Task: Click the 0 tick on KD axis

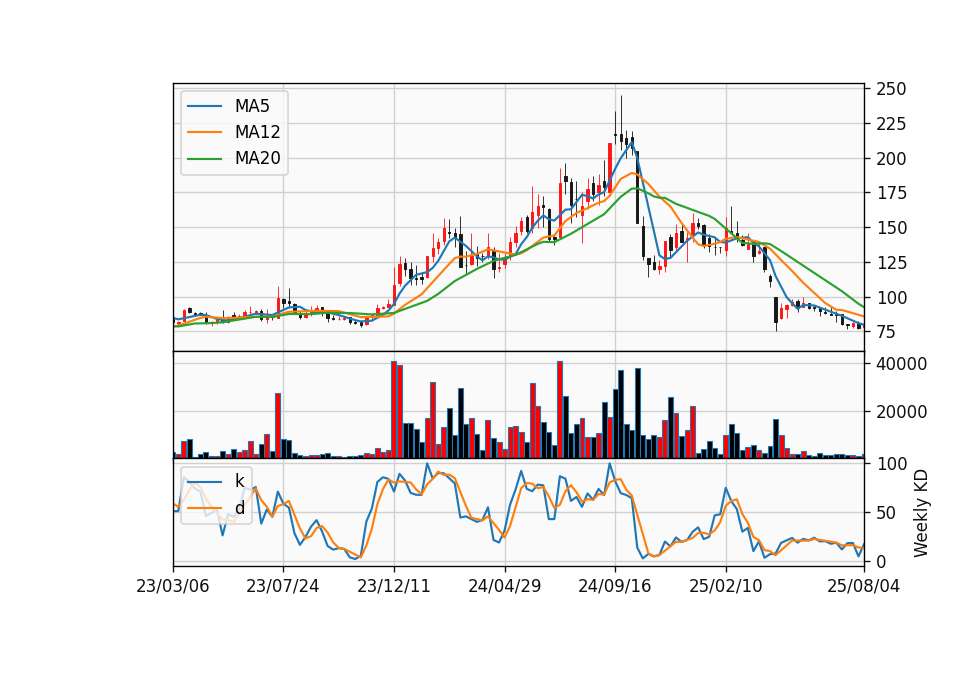Action: click(881, 561)
